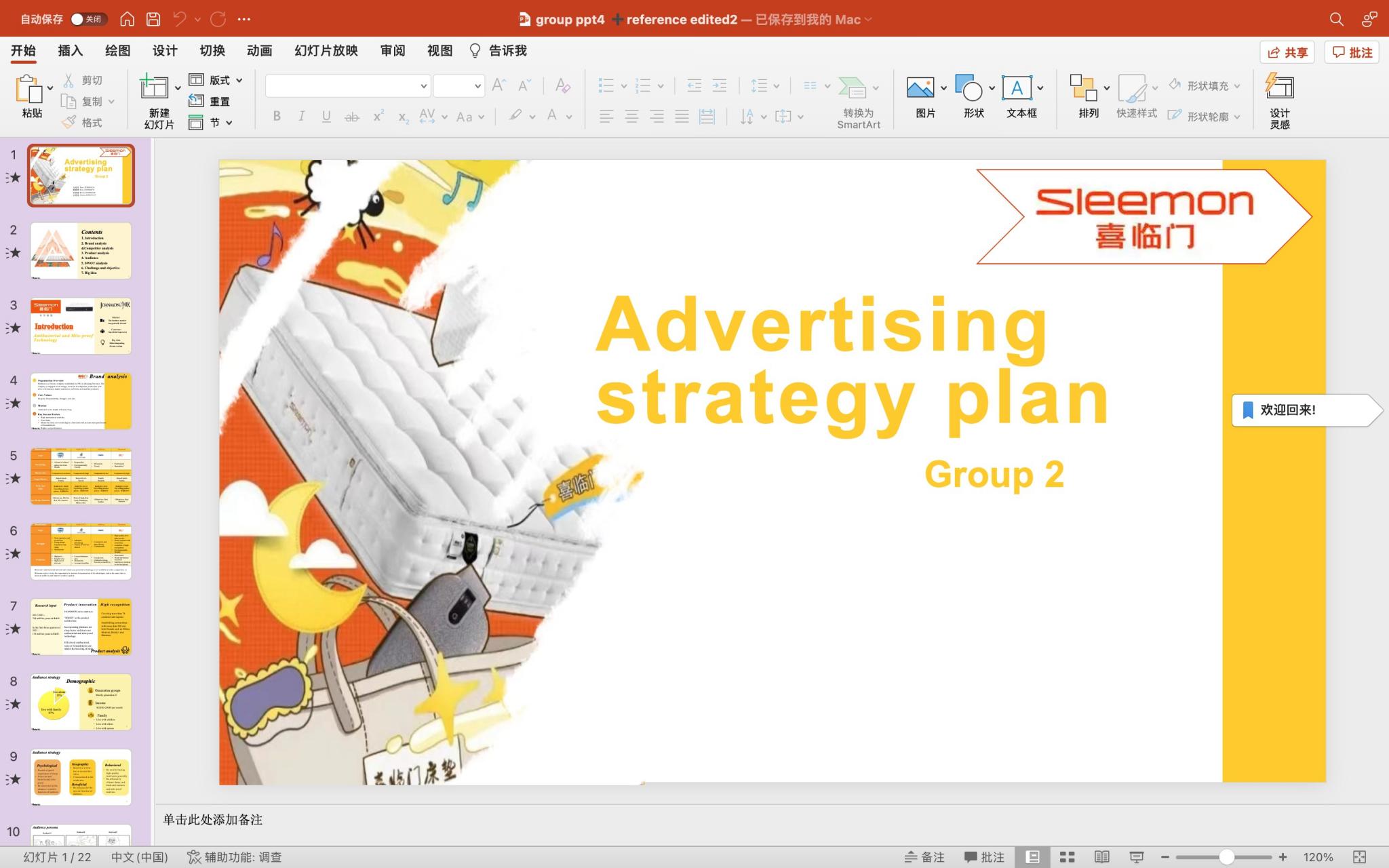
Task: Click the search magnifier icon
Action: (1336, 19)
